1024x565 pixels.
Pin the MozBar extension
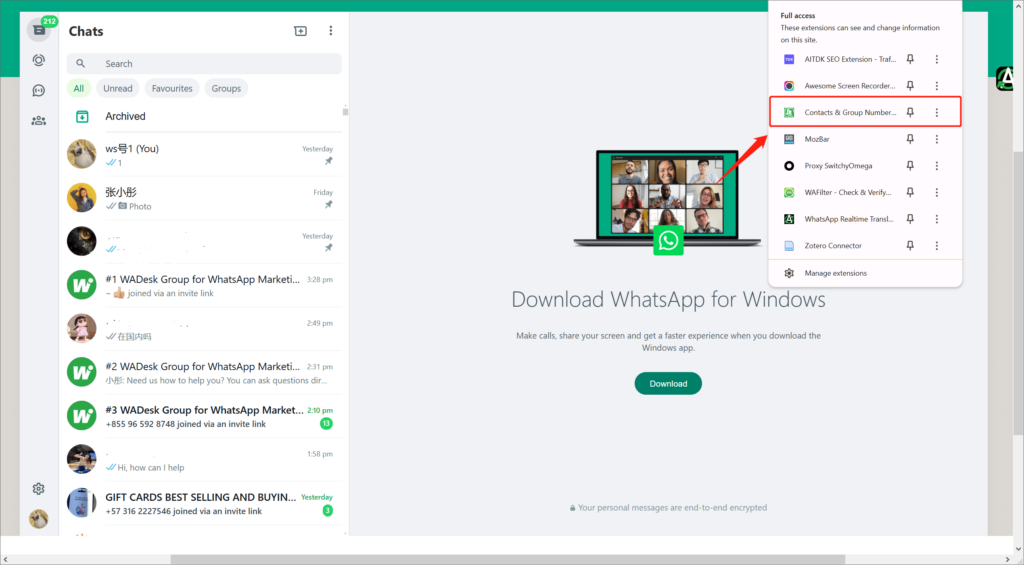coord(910,139)
